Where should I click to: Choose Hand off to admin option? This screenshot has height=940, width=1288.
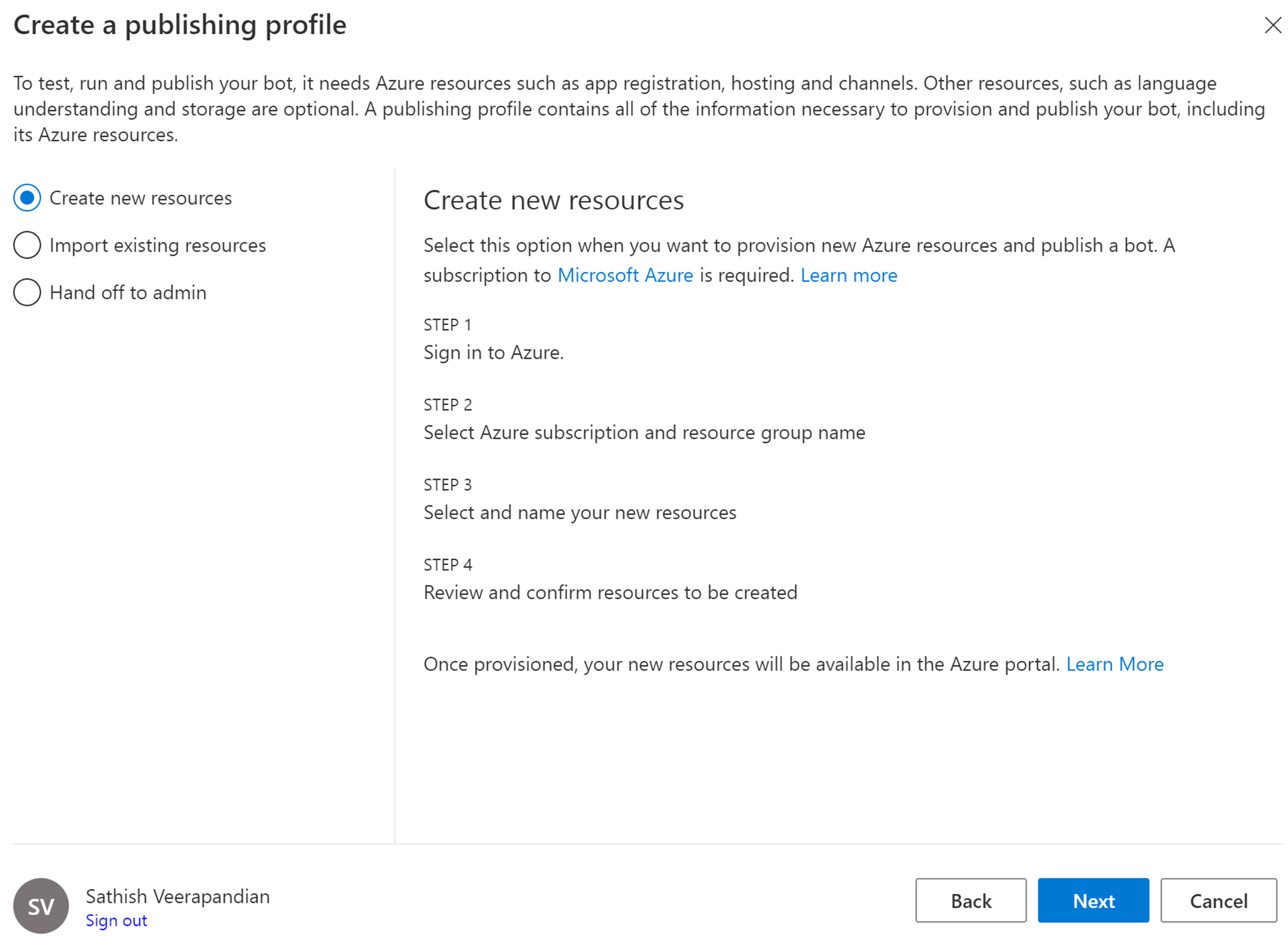pos(27,293)
